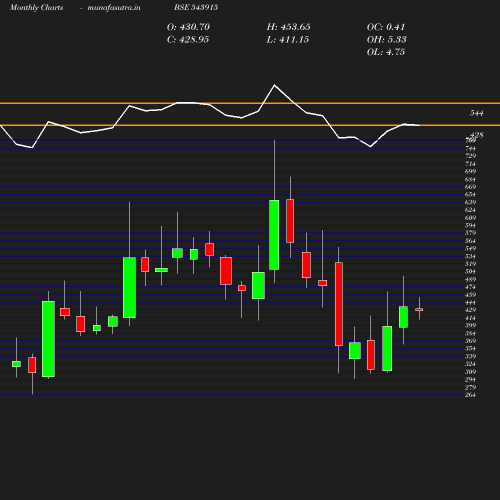Click price axis label "444"
500x500 pixels.
(x=470, y=303)
